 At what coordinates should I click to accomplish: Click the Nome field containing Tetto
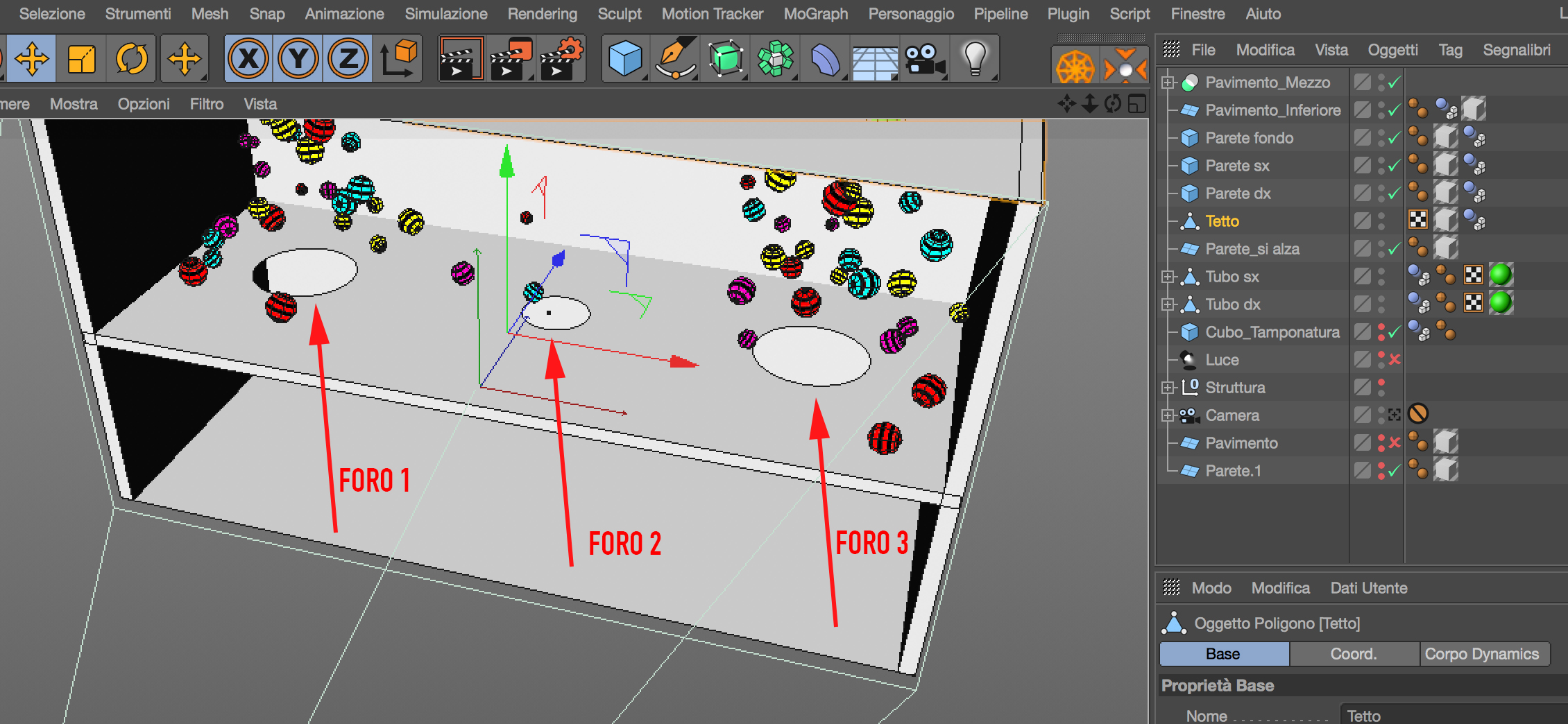[x=1454, y=716]
